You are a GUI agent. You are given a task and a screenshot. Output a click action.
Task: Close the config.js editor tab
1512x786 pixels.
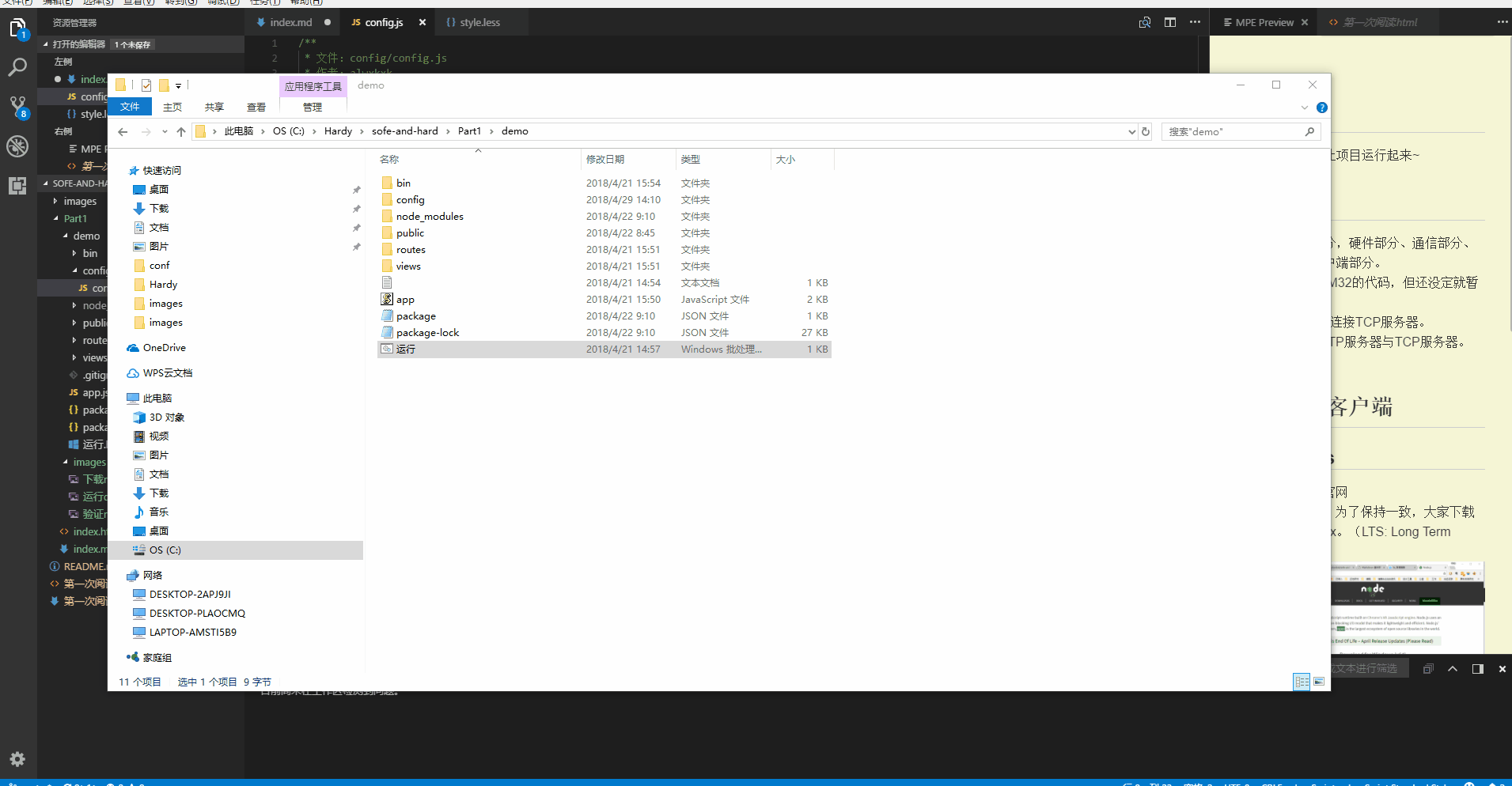(423, 22)
